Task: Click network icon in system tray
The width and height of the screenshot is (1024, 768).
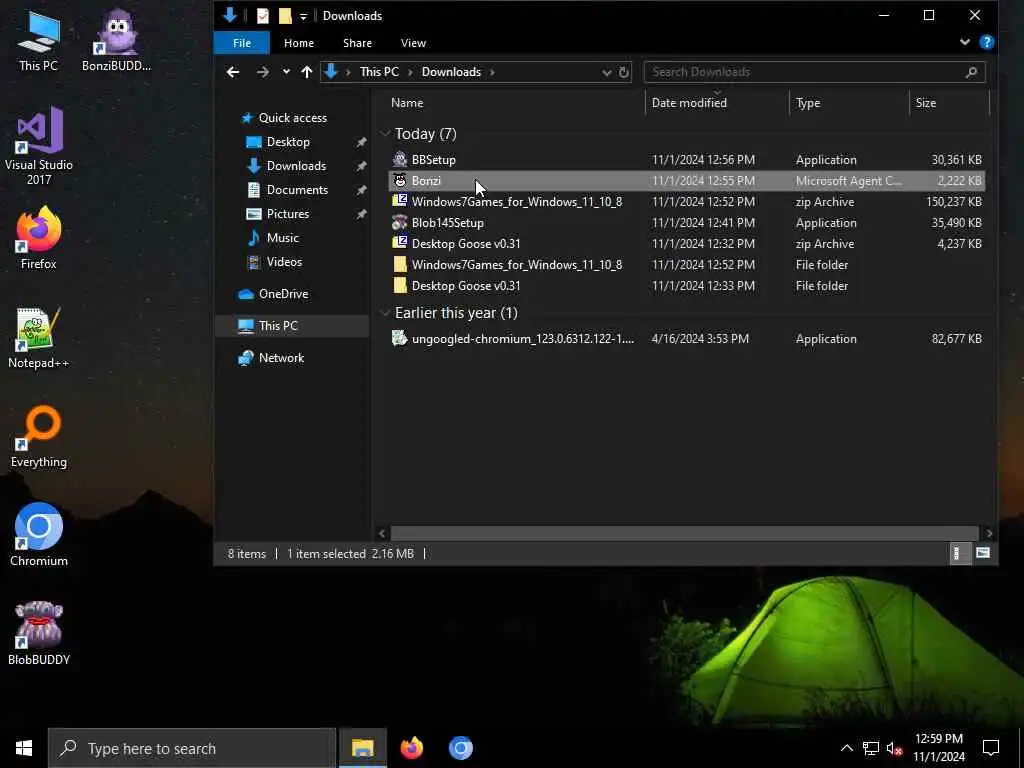Action: click(x=871, y=748)
